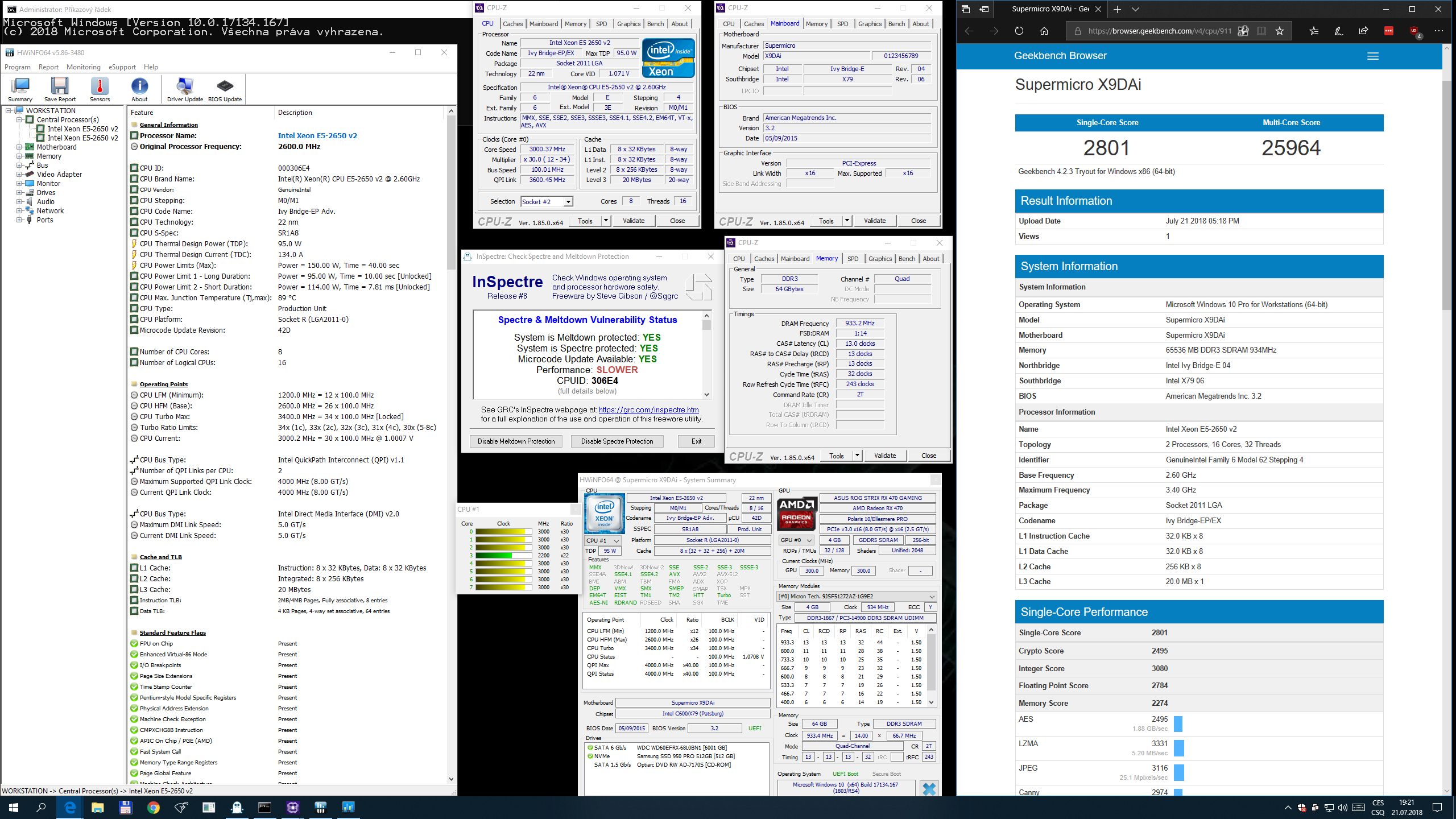Click Exit button in InSpectre
Viewport: 1456px width, 819px height.
pos(696,441)
